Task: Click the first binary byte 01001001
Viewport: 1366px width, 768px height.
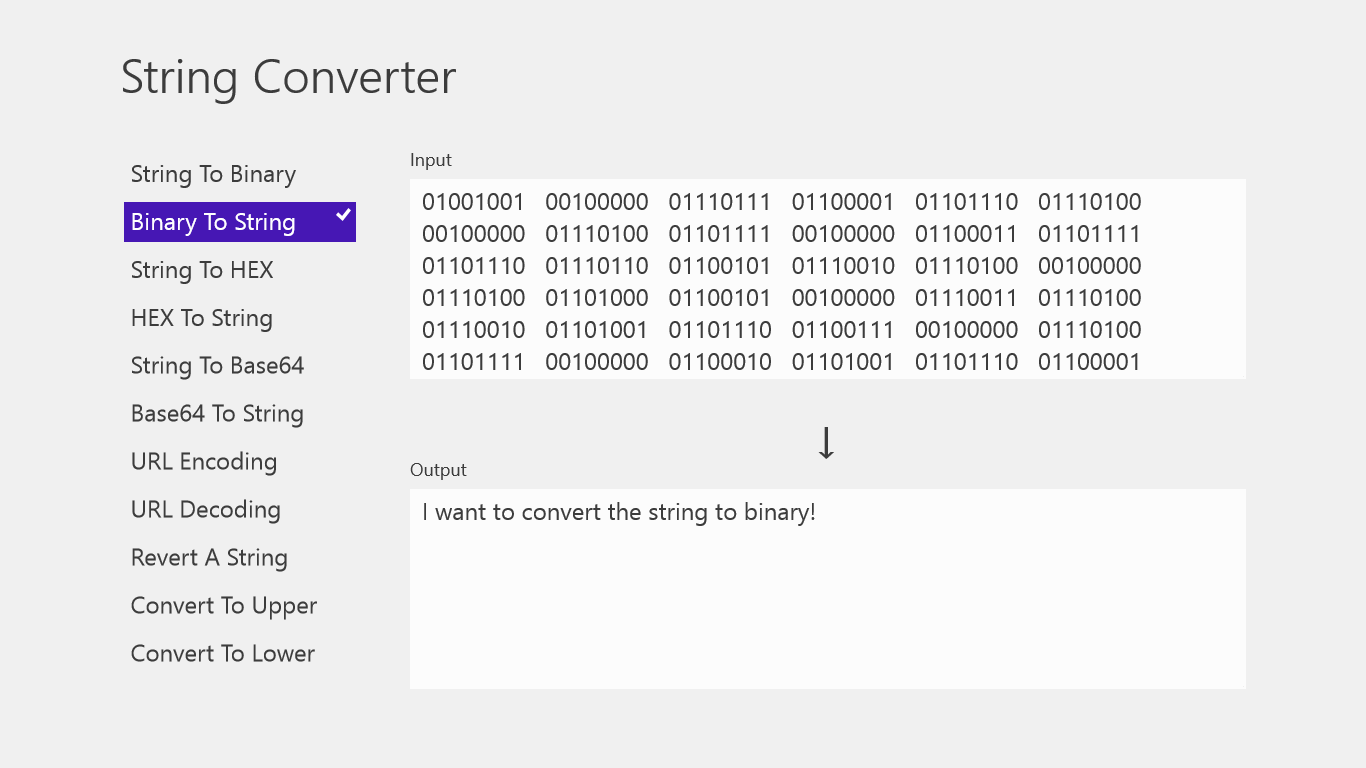Action: point(473,202)
